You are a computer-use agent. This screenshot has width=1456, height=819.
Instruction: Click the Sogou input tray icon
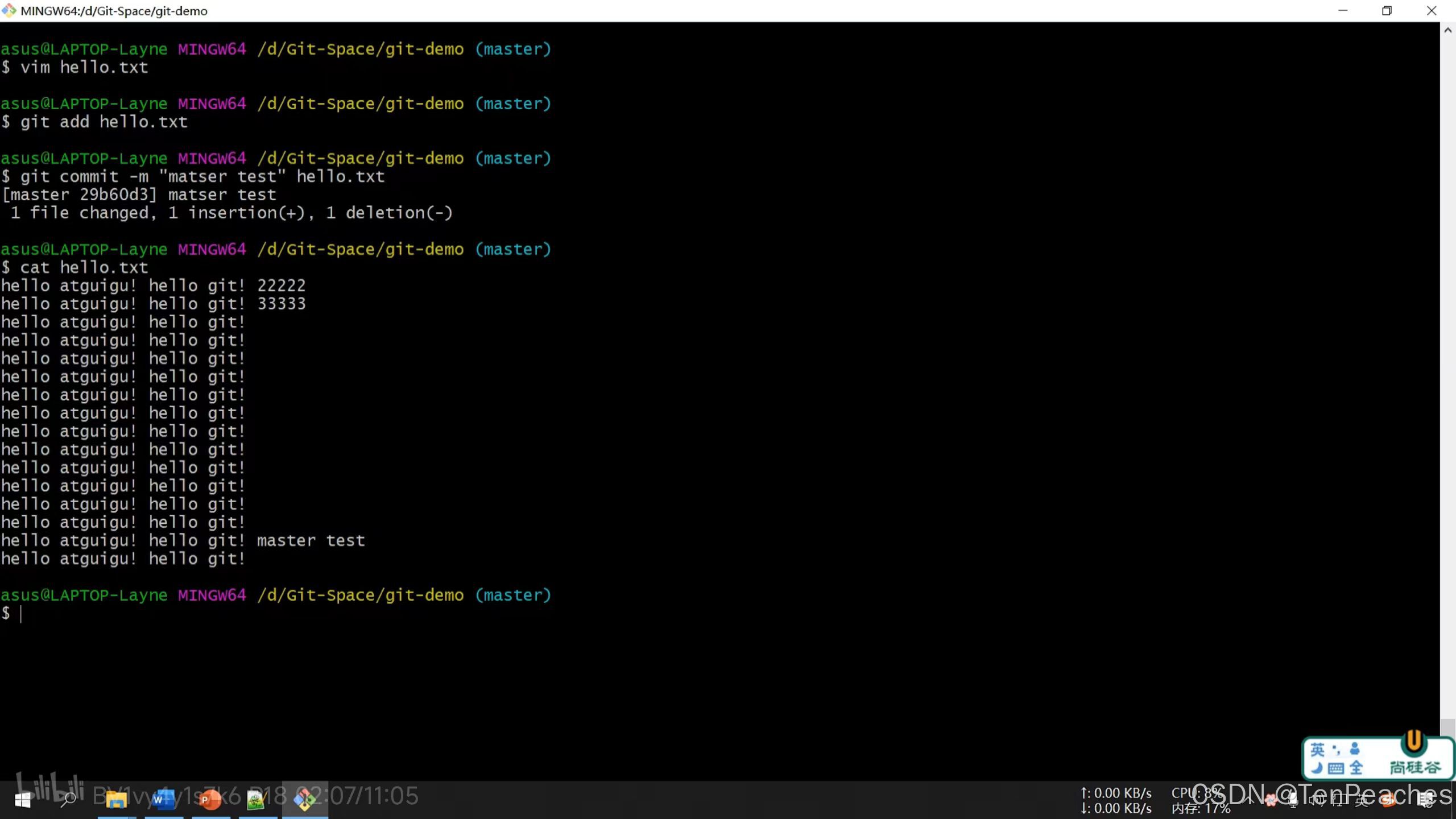point(1388,800)
